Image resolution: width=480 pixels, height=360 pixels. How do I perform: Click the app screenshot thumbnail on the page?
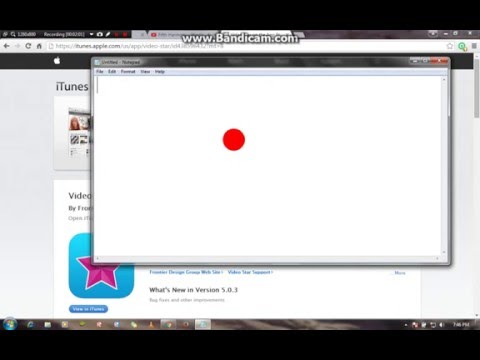[79, 132]
